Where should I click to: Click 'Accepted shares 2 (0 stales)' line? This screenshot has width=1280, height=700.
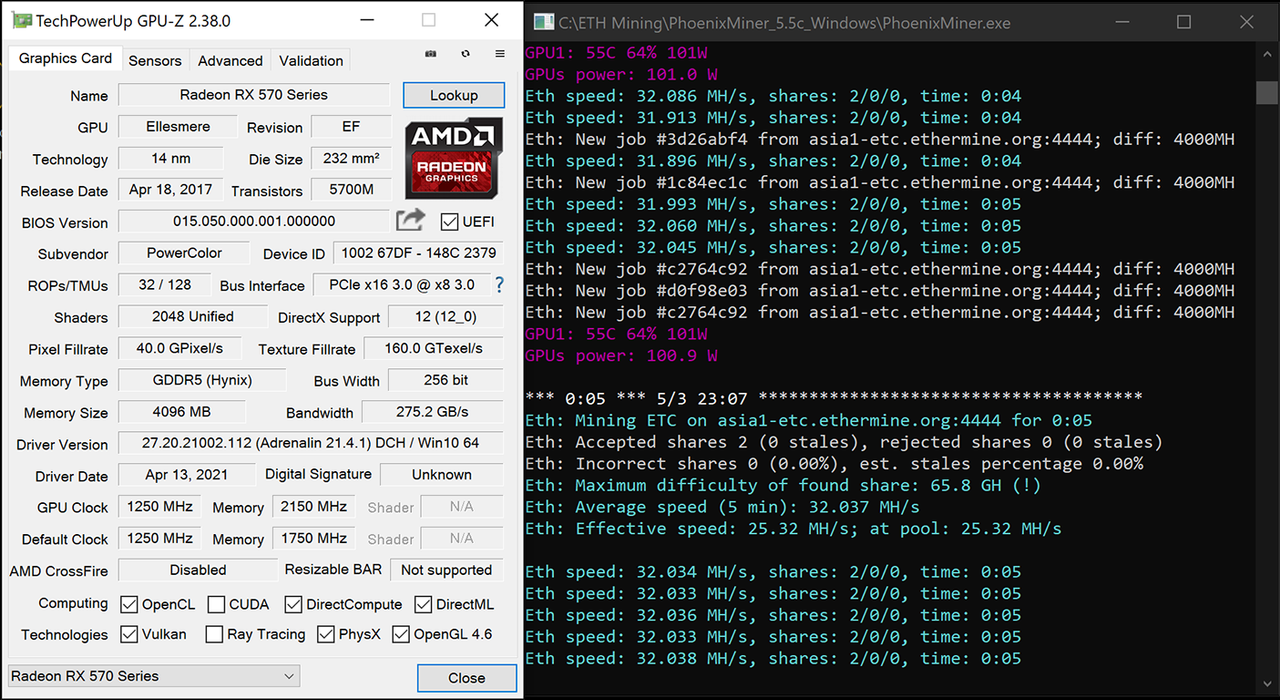click(843, 441)
